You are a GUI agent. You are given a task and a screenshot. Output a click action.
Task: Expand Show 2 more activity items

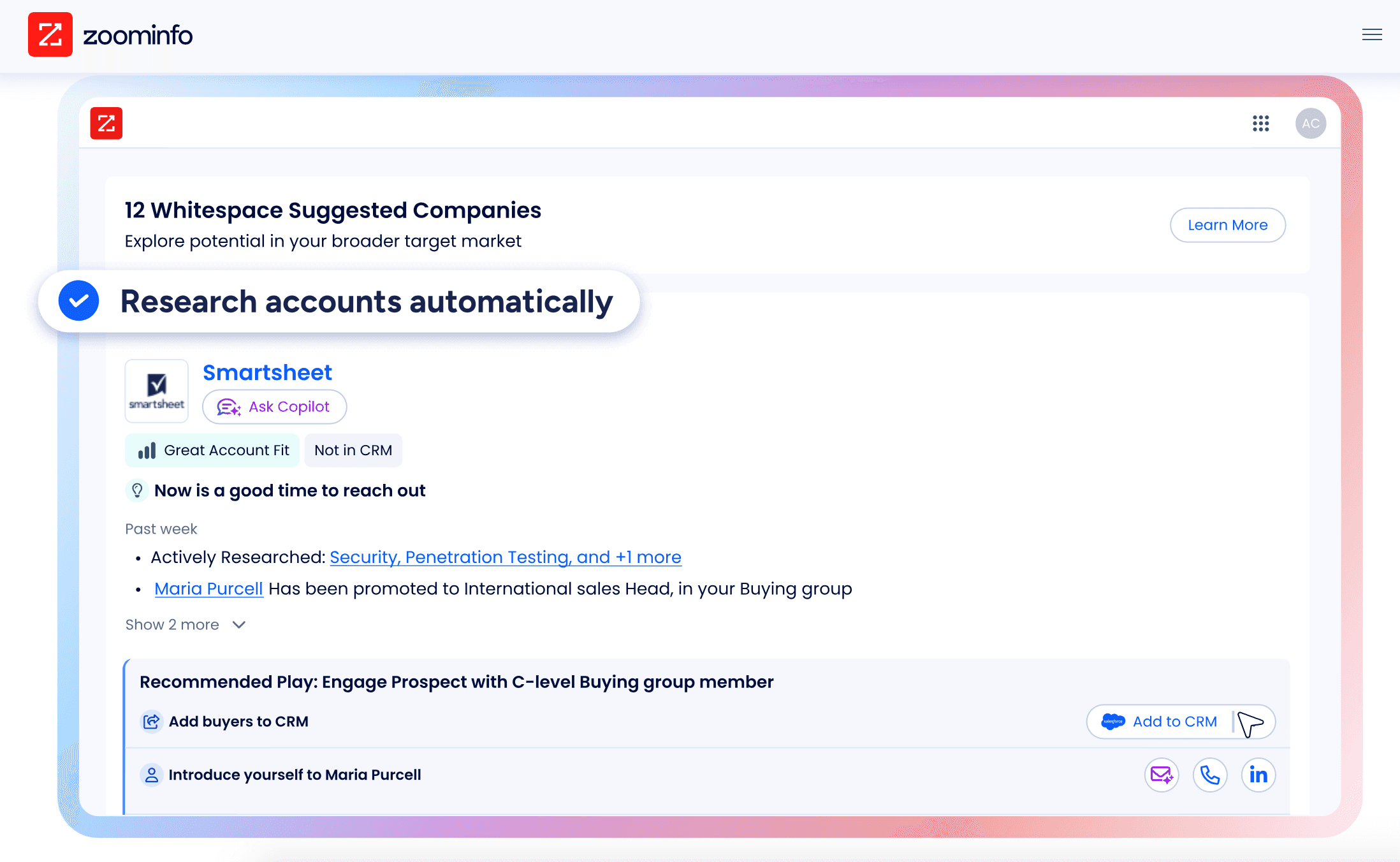[186, 624]
